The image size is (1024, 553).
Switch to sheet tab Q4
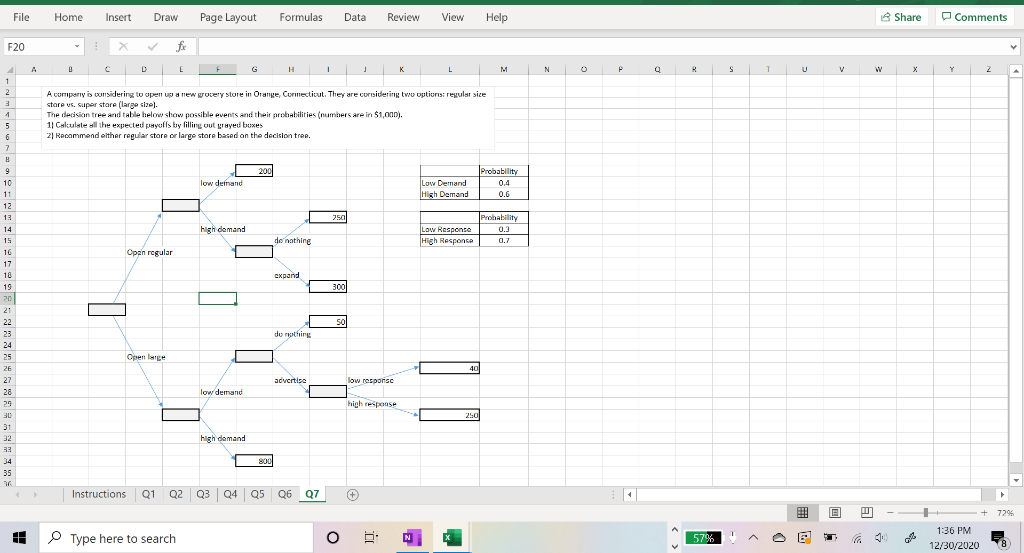tap(231, 494)
